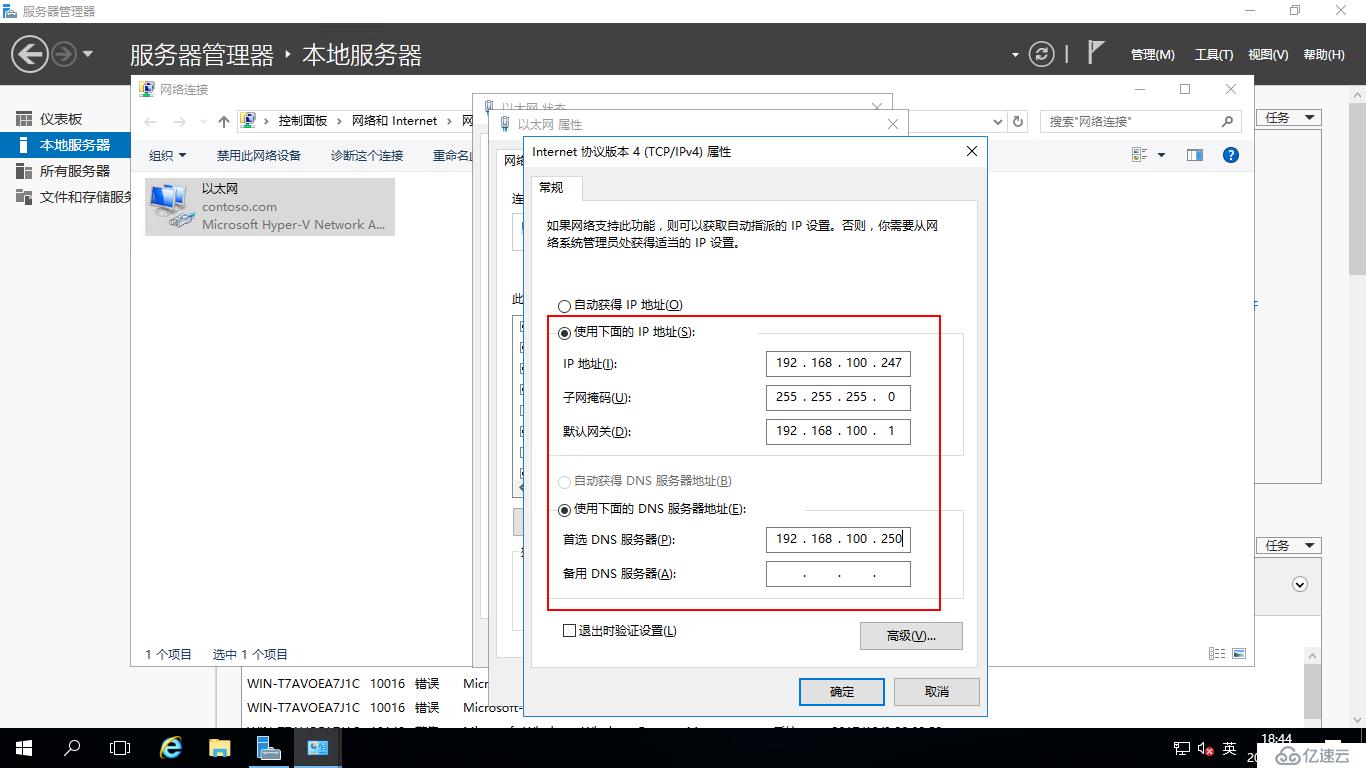This screenshot has height=768, width=1366.
Task: Switch to details view icon in status bar
Action: [x=1217, y=654]
